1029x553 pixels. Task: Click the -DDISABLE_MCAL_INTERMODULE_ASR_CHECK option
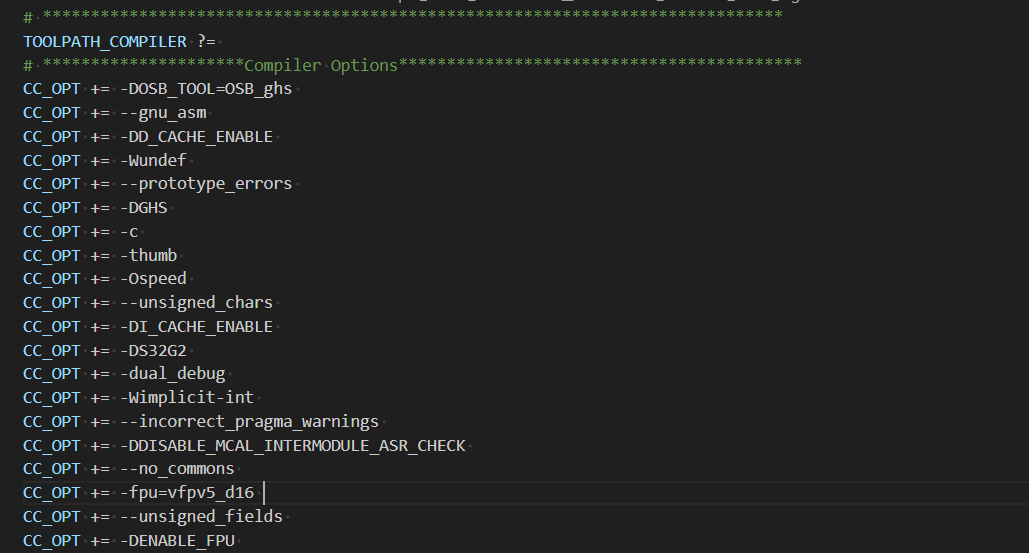point(293,445)
